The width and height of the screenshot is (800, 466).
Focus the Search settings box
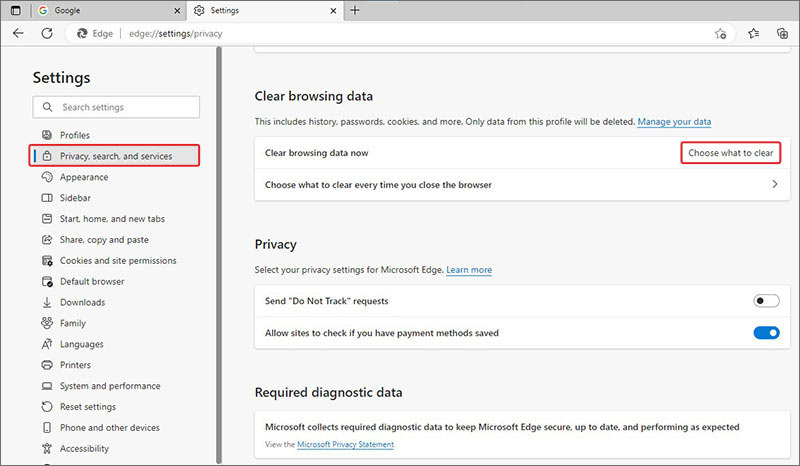(x=116, y=107)
